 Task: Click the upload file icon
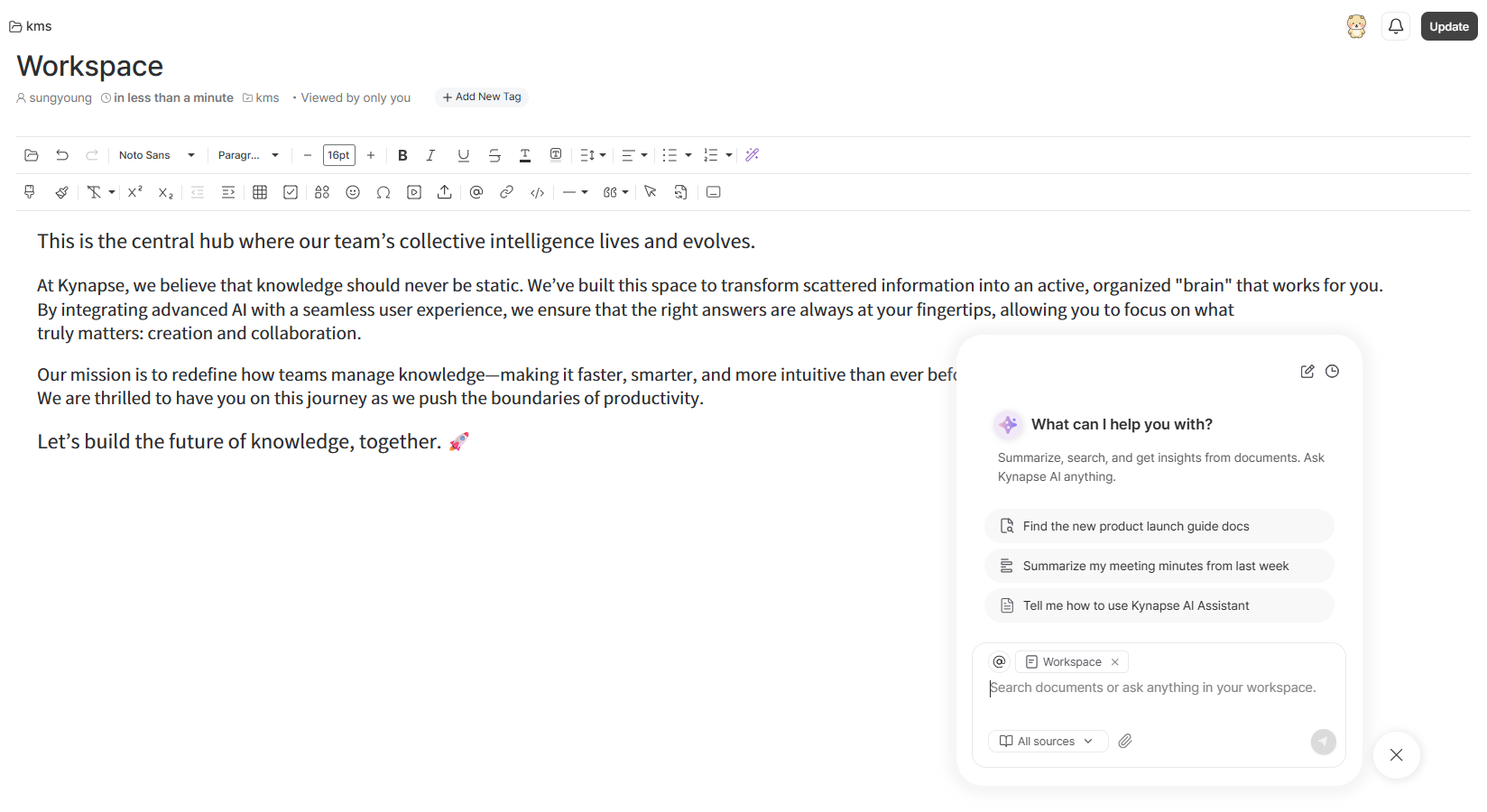click(x=445, y=192)
